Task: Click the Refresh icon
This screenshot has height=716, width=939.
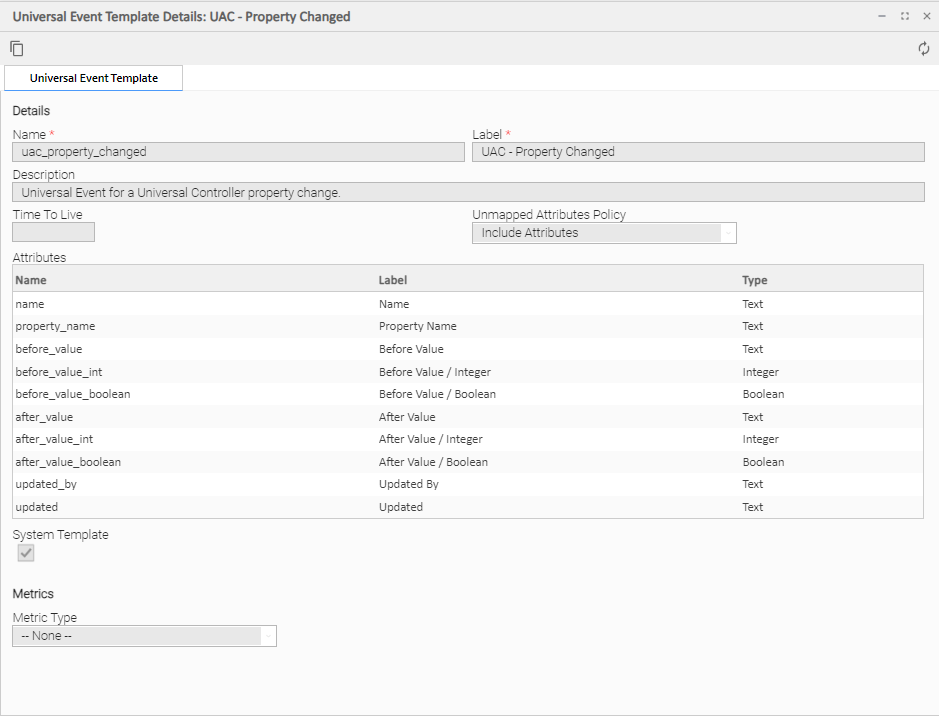Action: click(x=923, y=49)
